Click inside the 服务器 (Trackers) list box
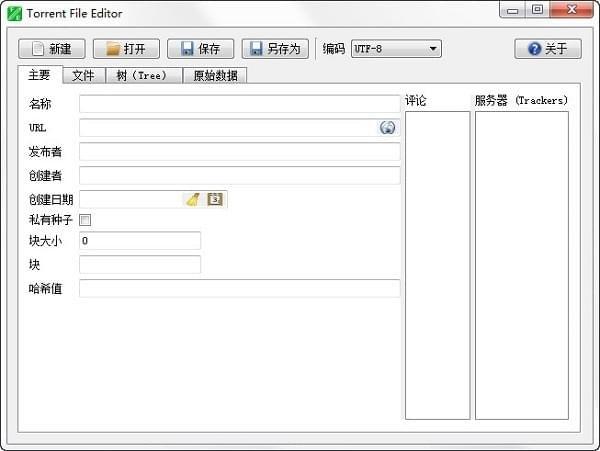 (x=522, y=265)
